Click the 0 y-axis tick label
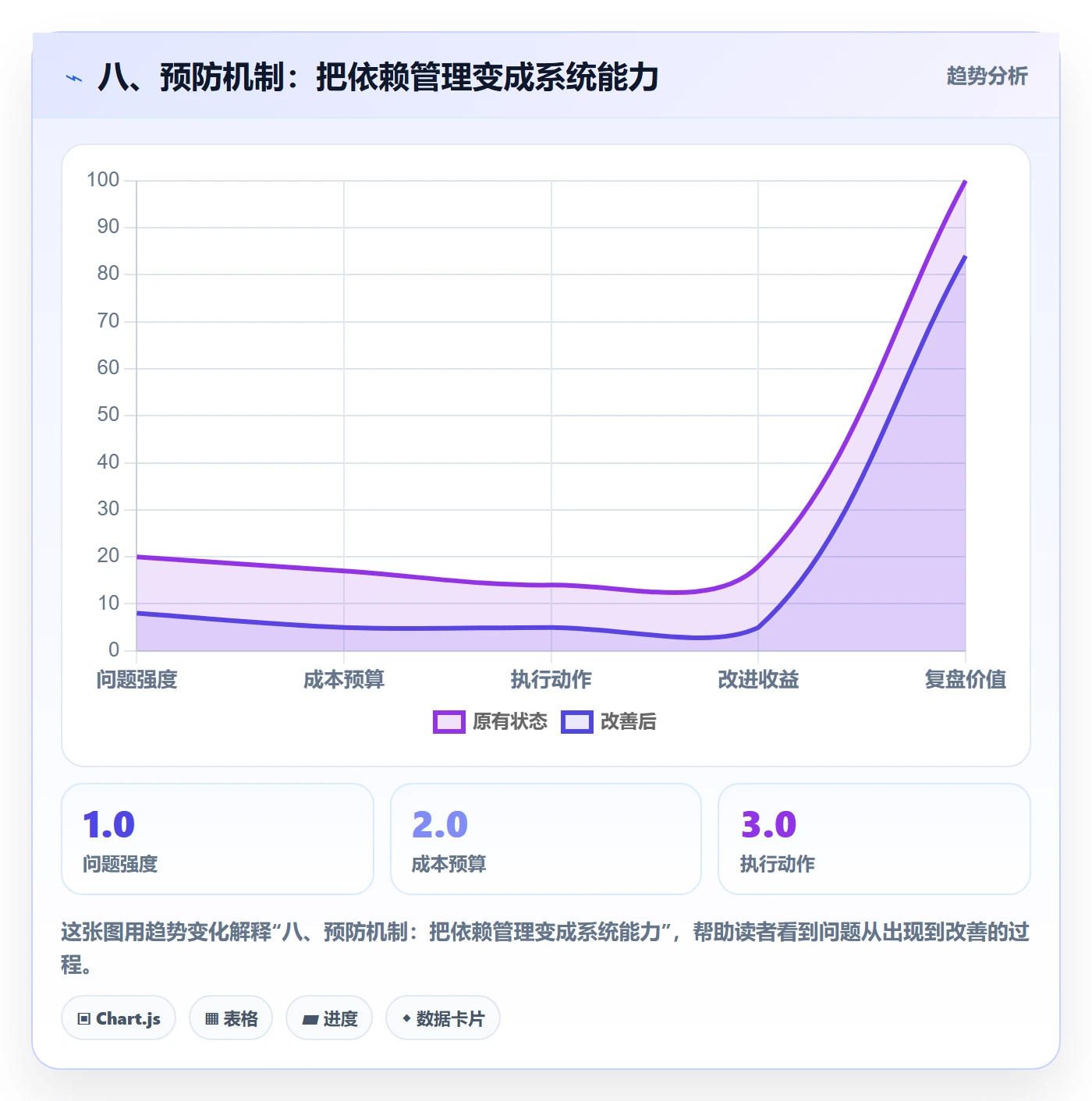Viewport: 1092px width, 1101px height. tap(114, 650)
